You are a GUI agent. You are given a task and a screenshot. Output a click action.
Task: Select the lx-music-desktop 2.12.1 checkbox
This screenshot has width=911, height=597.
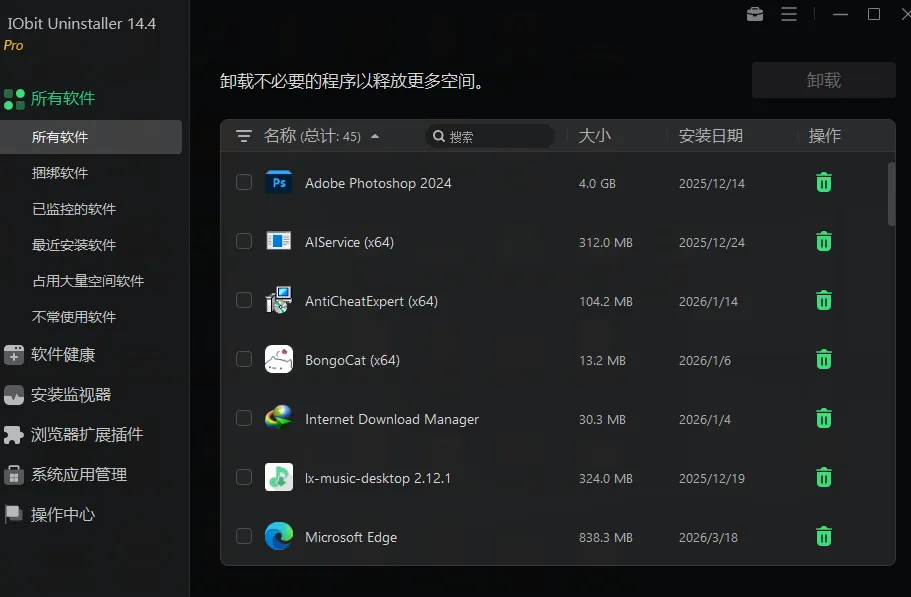[244, 477]
